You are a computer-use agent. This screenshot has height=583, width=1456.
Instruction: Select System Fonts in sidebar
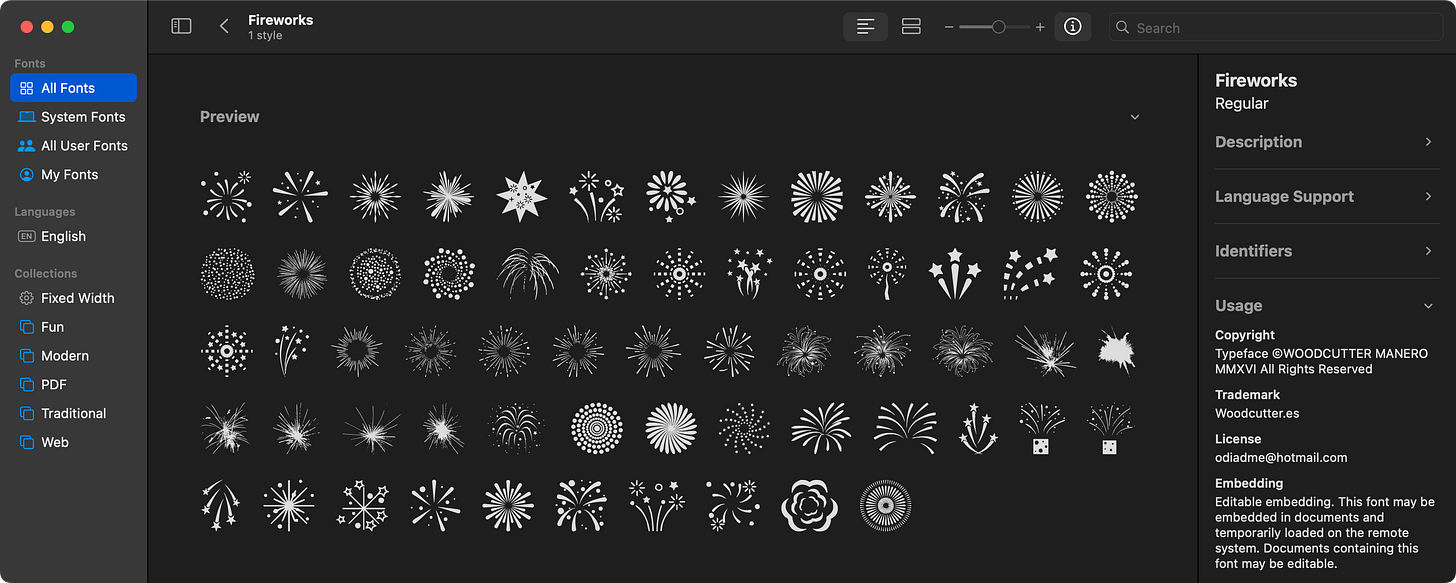[73, 117]
